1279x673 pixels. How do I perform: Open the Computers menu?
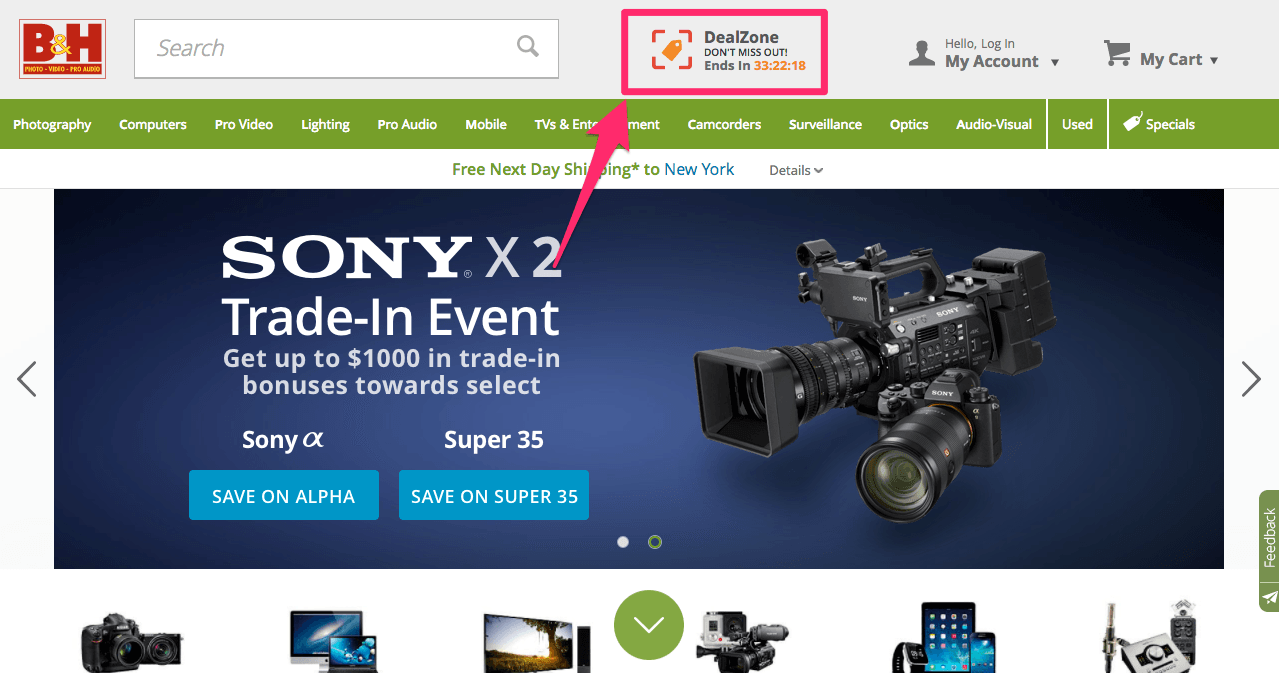153,124
